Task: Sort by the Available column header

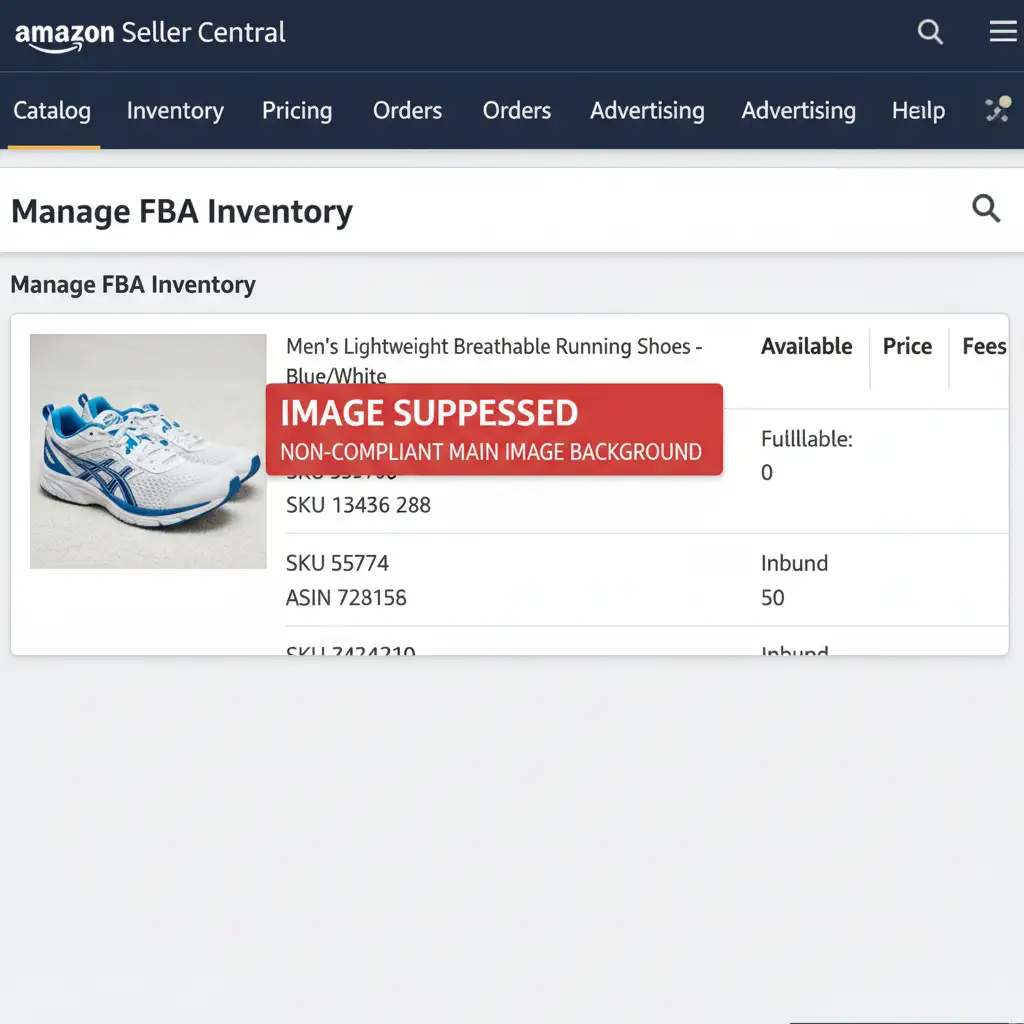Action: [x=806, y=347]
